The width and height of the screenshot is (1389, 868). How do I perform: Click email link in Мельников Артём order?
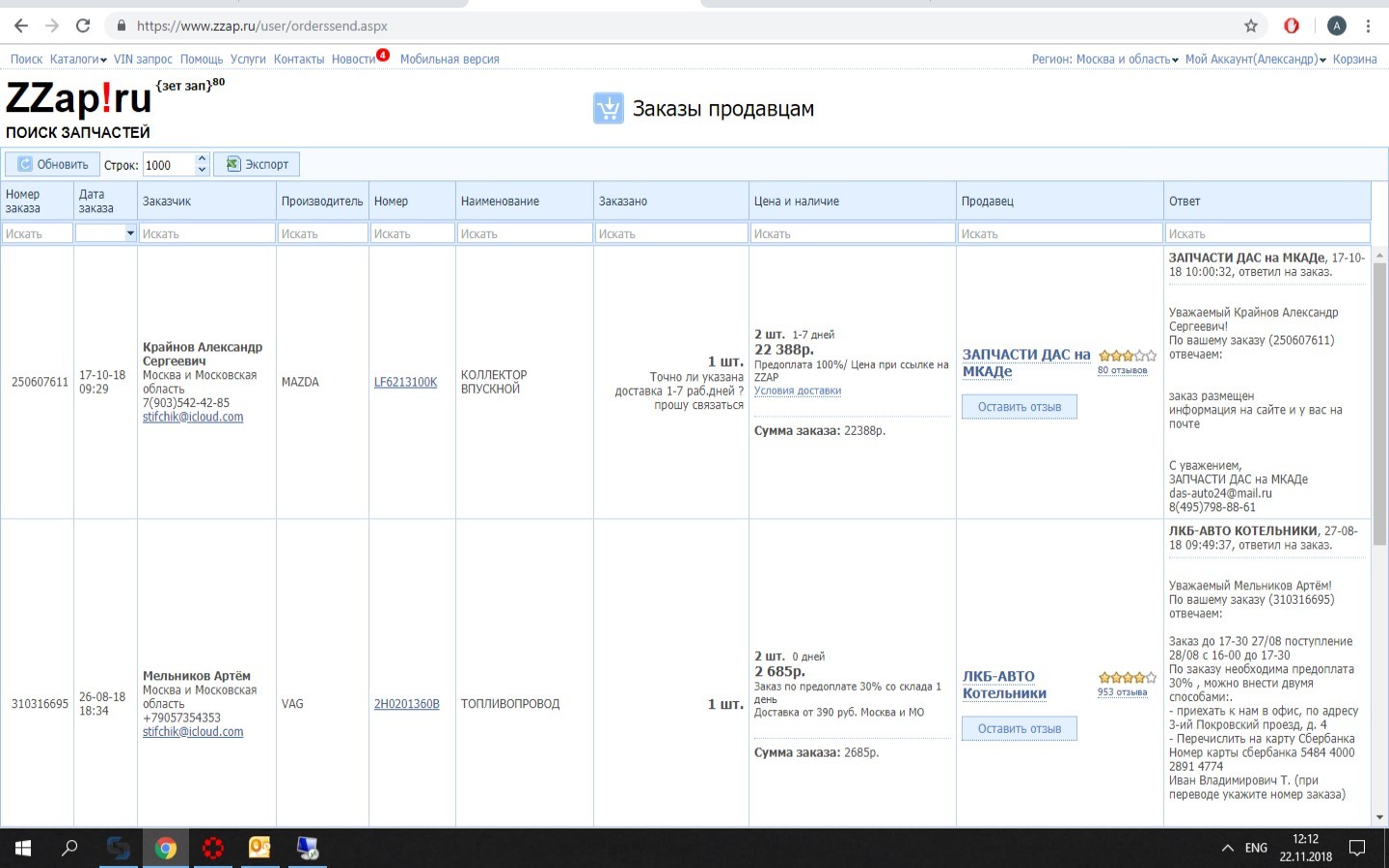193,732
